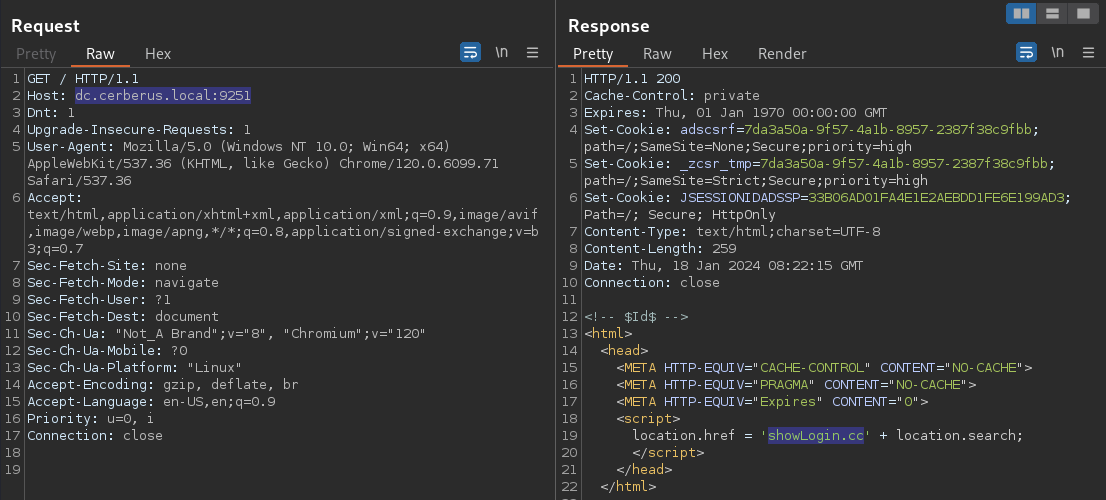Click the Date header in response
Viewport: 1106px width, 500px height.
pyautogui.click(x=723, y=266)
